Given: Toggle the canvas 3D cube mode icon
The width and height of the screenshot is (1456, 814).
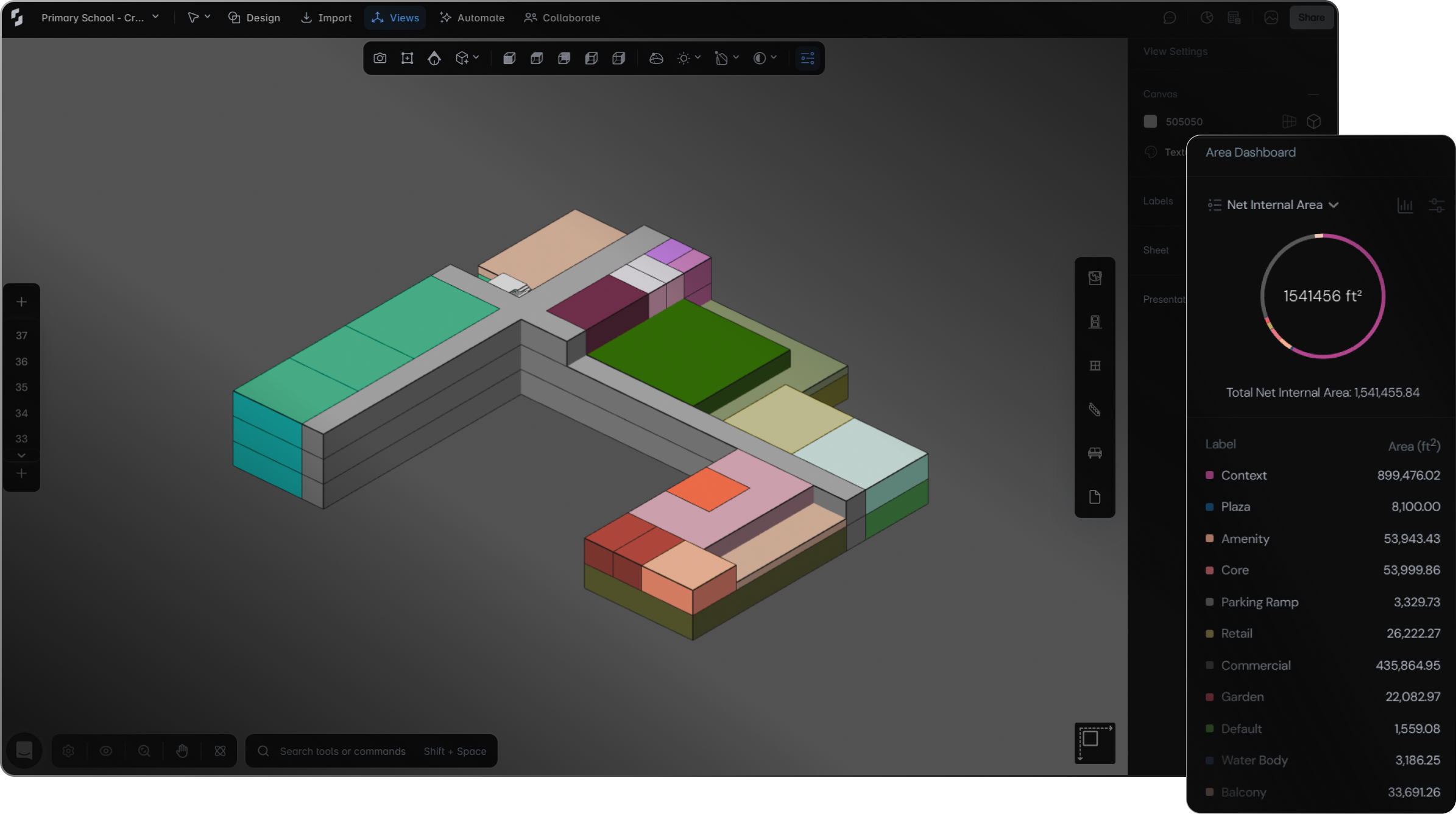Looking at the screenshot, I should [1313, 122].
